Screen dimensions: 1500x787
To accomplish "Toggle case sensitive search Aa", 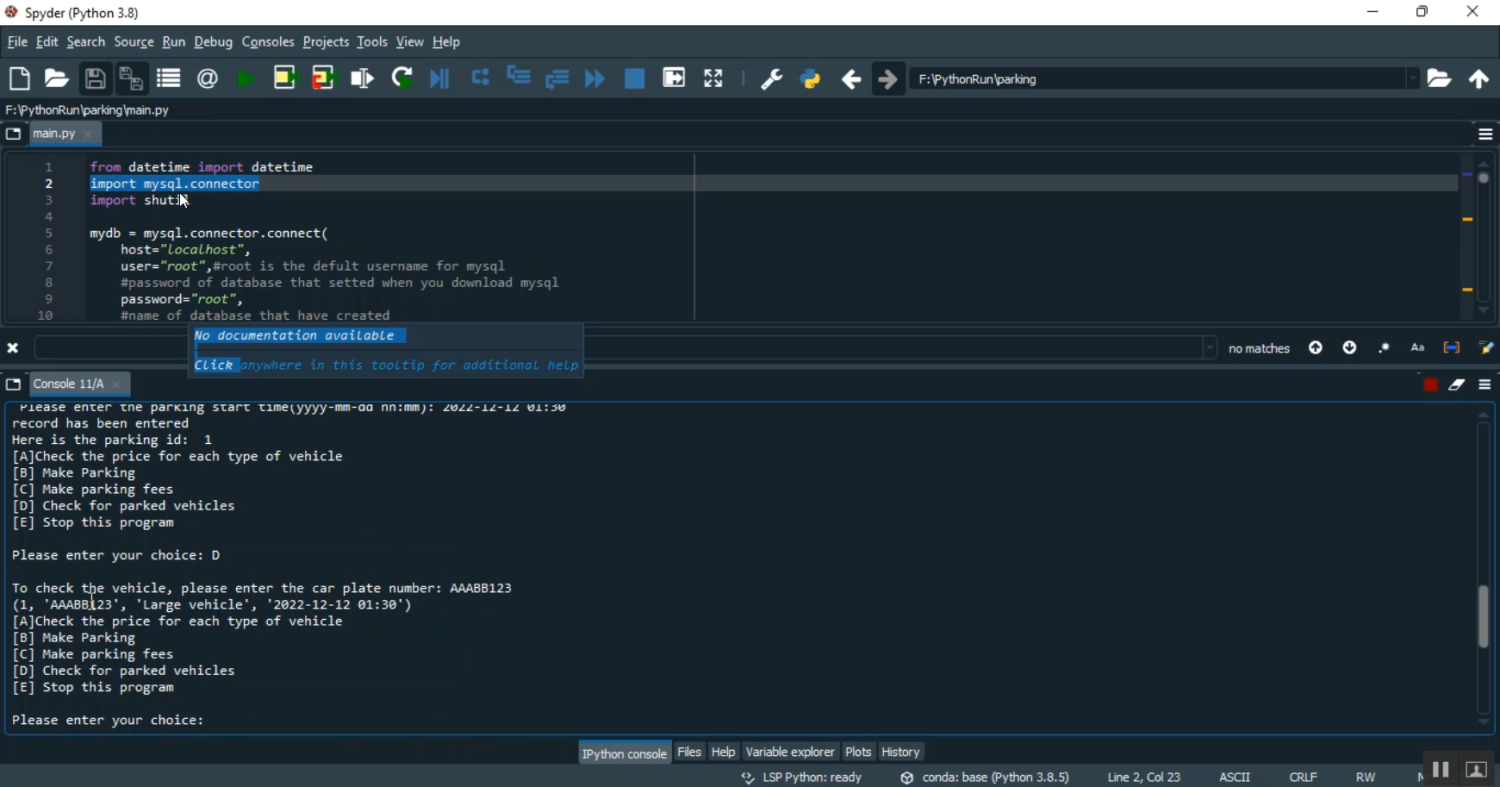I will (x=1417, y=348).
